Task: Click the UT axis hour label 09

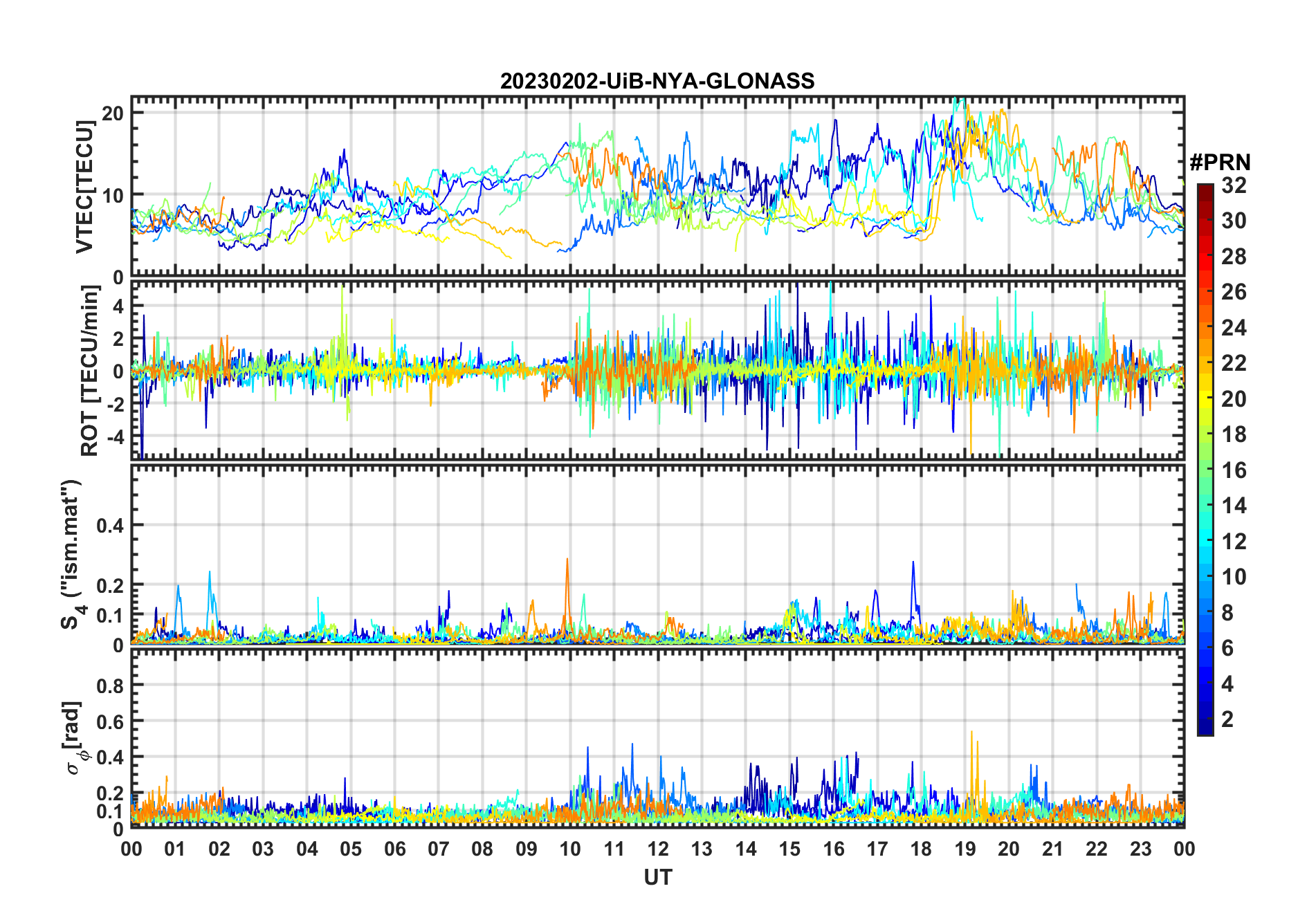Action: [x=527, y=849]
